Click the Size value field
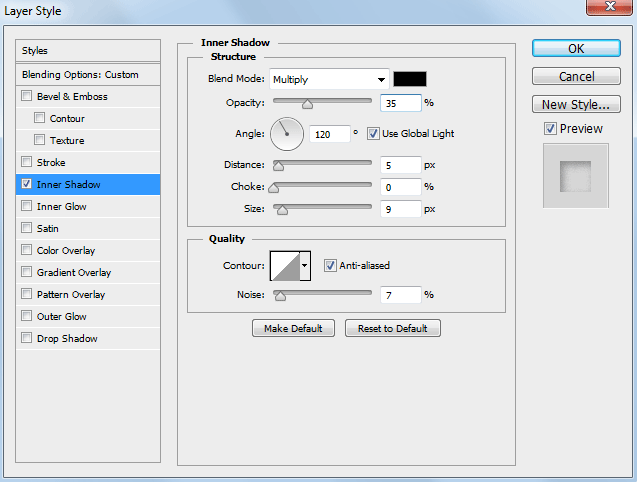Viewport: 637px width, 482px height. pyautogui.click(x=401, y=209)
